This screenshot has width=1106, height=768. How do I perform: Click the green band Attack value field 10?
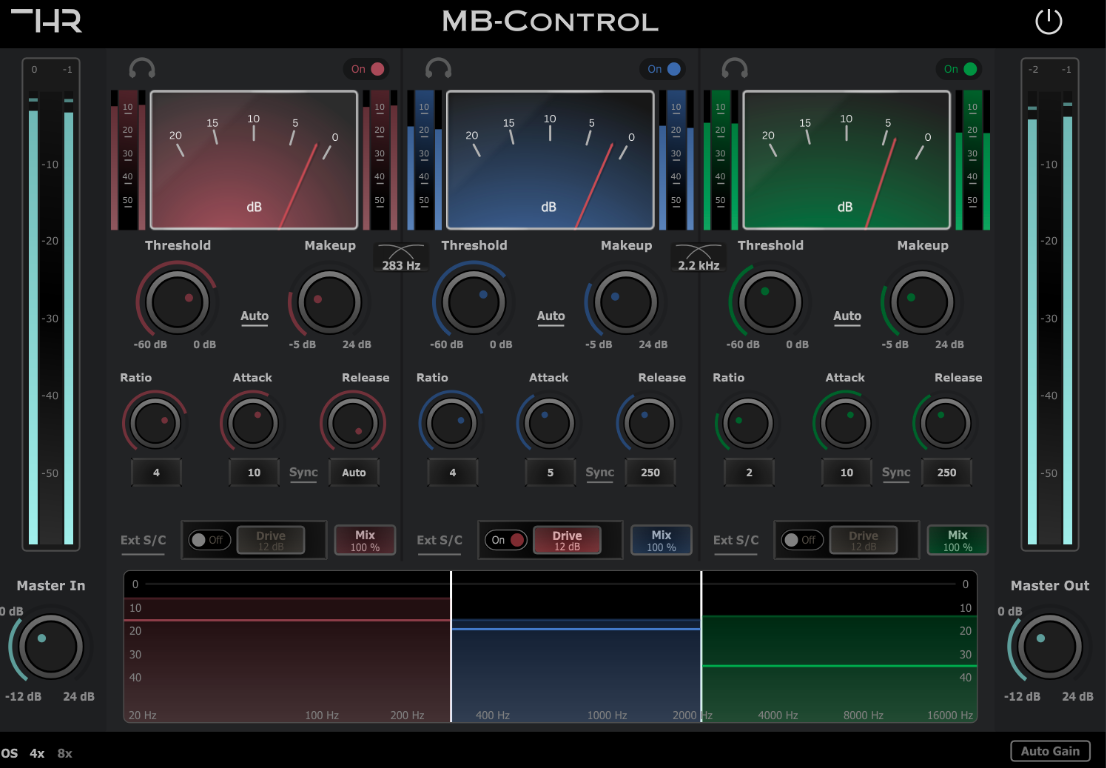coord(846,473)
